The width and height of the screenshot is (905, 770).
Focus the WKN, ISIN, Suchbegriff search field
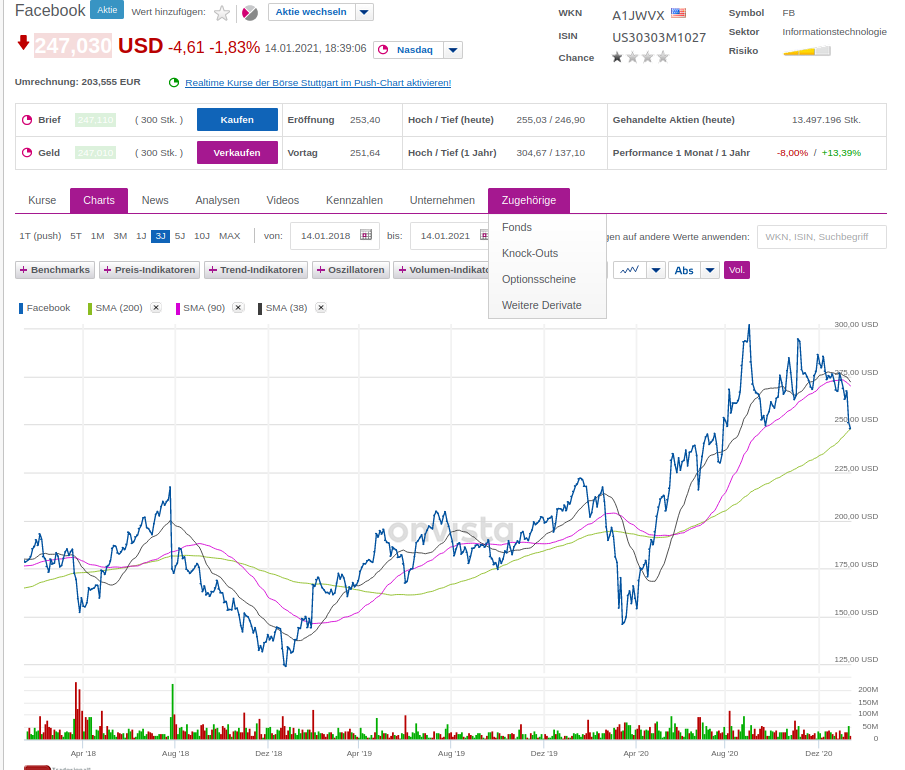click(821, 237)
